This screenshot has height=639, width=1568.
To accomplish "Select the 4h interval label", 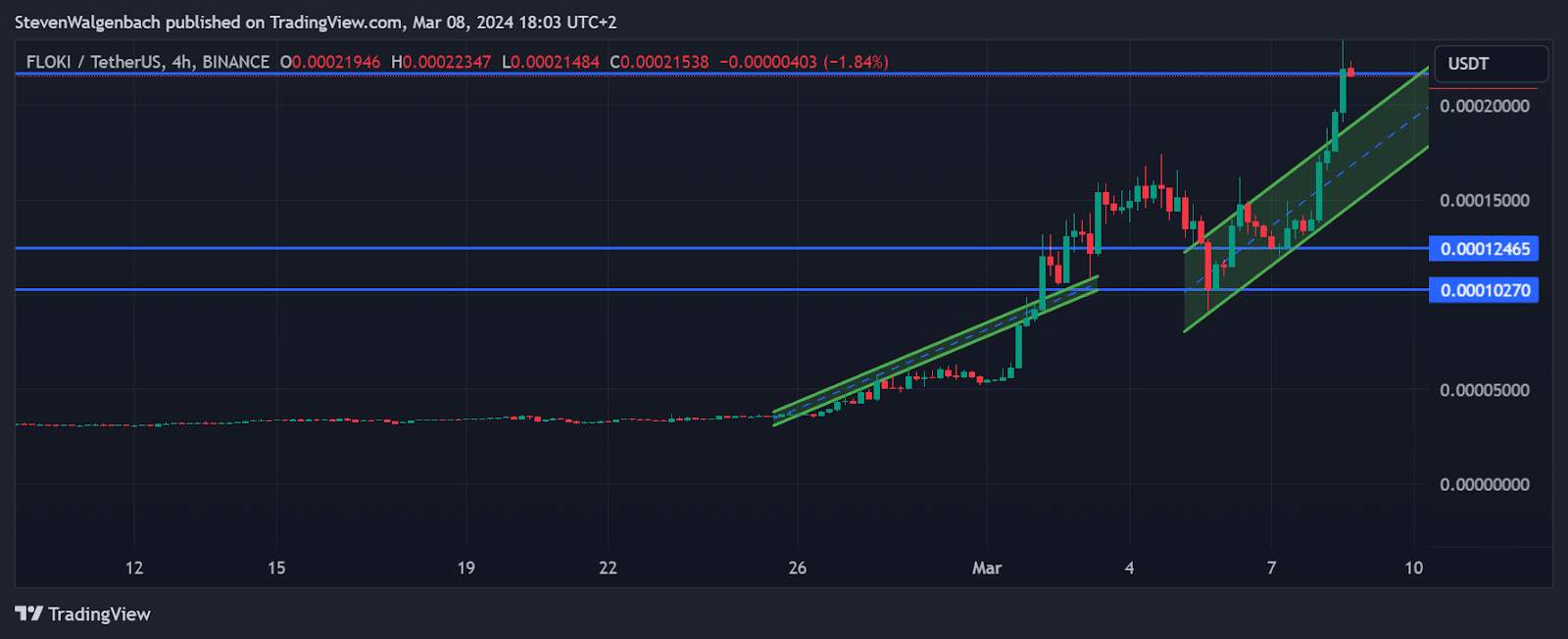I will click(182, 62).
